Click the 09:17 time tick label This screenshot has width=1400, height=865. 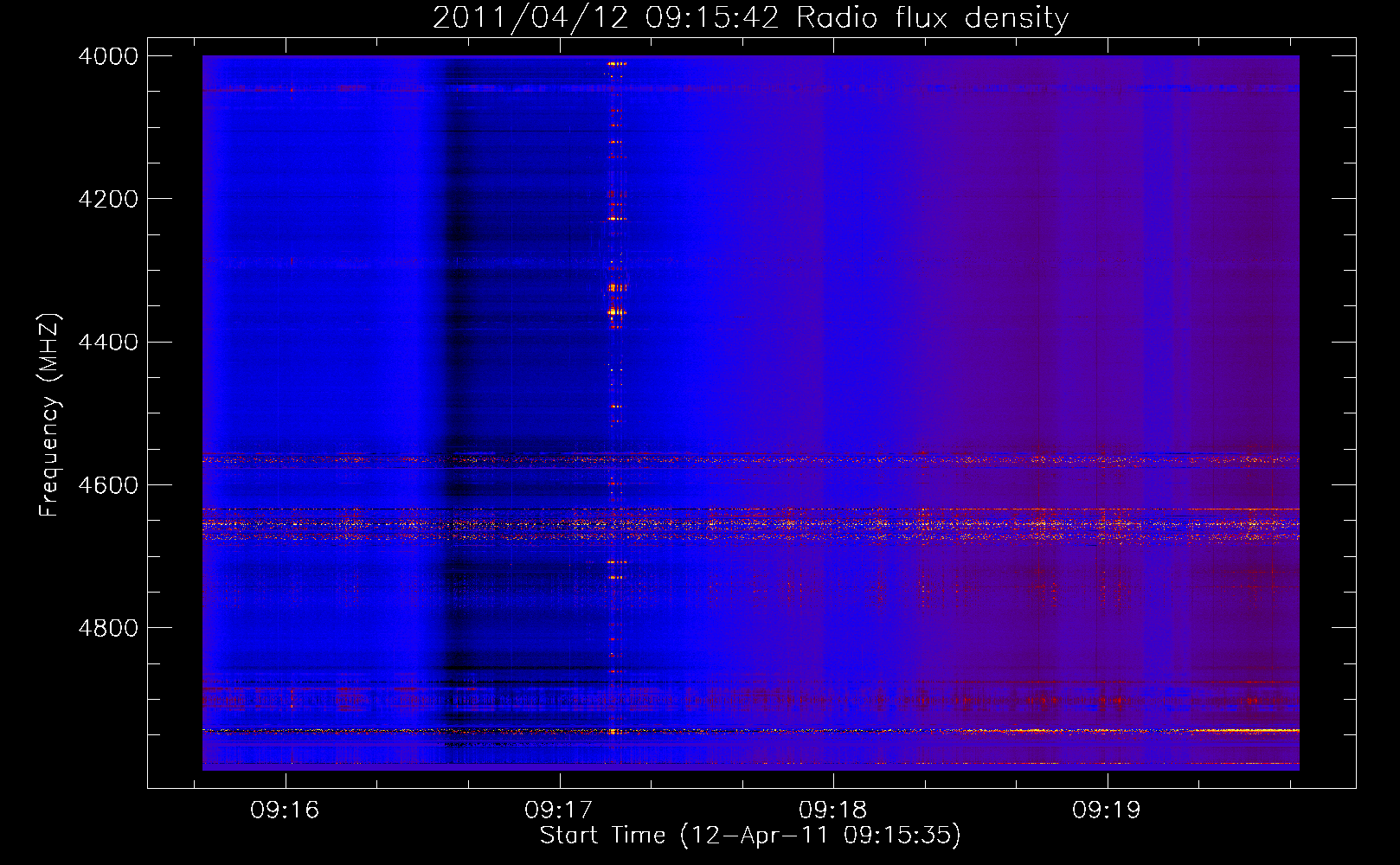coord(559,810)
